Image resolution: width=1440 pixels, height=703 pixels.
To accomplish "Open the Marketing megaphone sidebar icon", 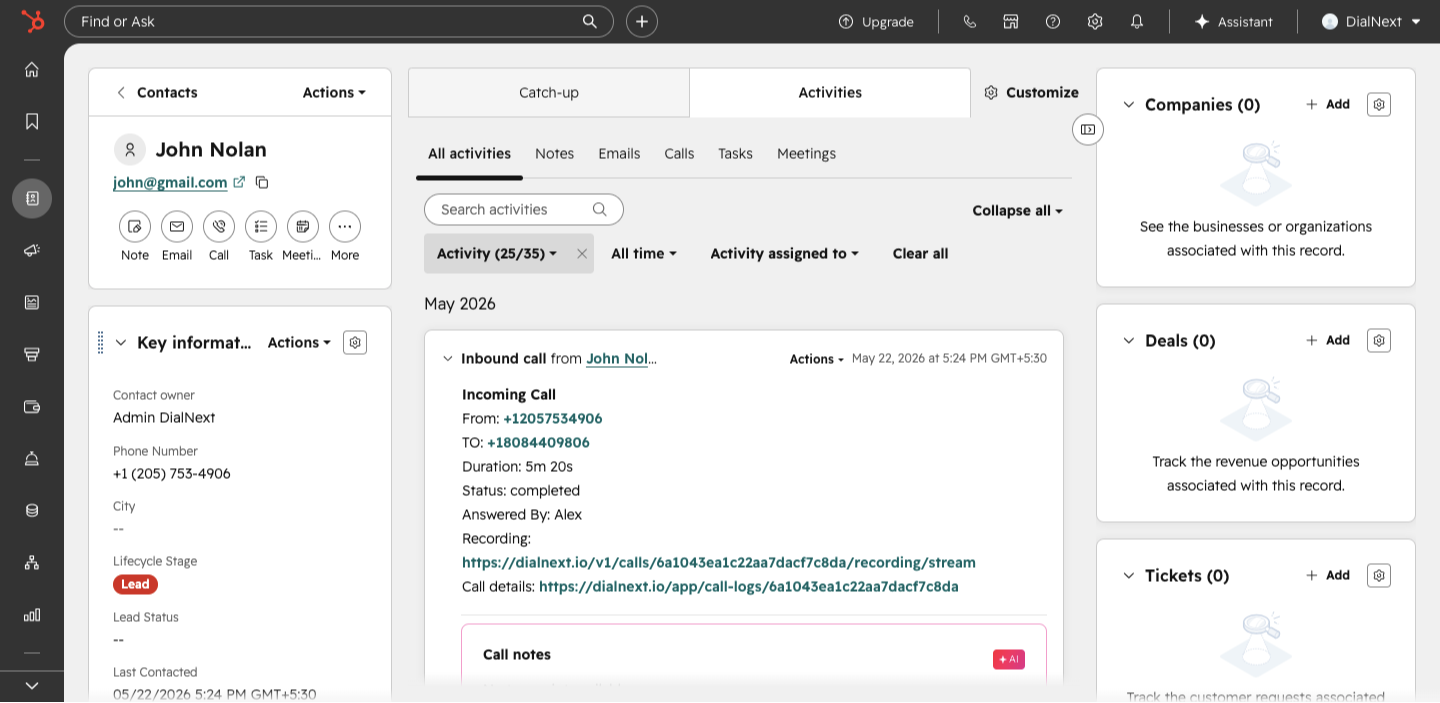I will (x=32, y=250).
